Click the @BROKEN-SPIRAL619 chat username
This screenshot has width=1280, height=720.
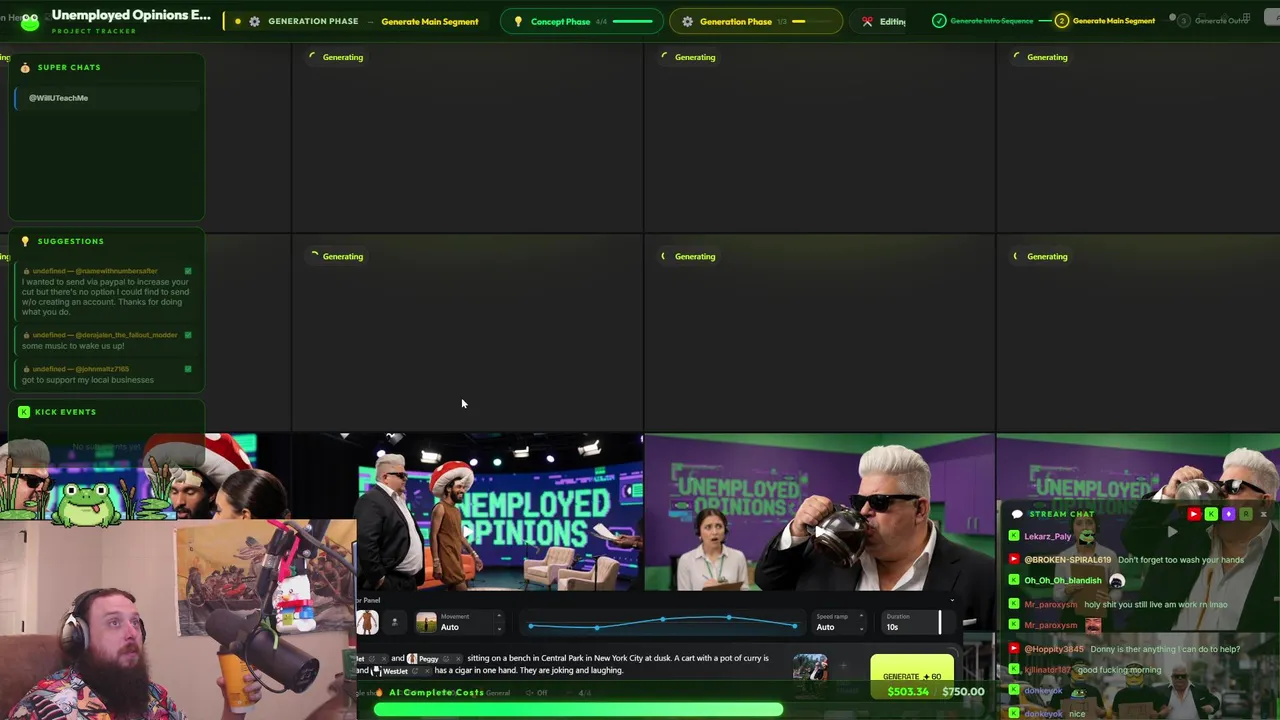[1067, 560]
